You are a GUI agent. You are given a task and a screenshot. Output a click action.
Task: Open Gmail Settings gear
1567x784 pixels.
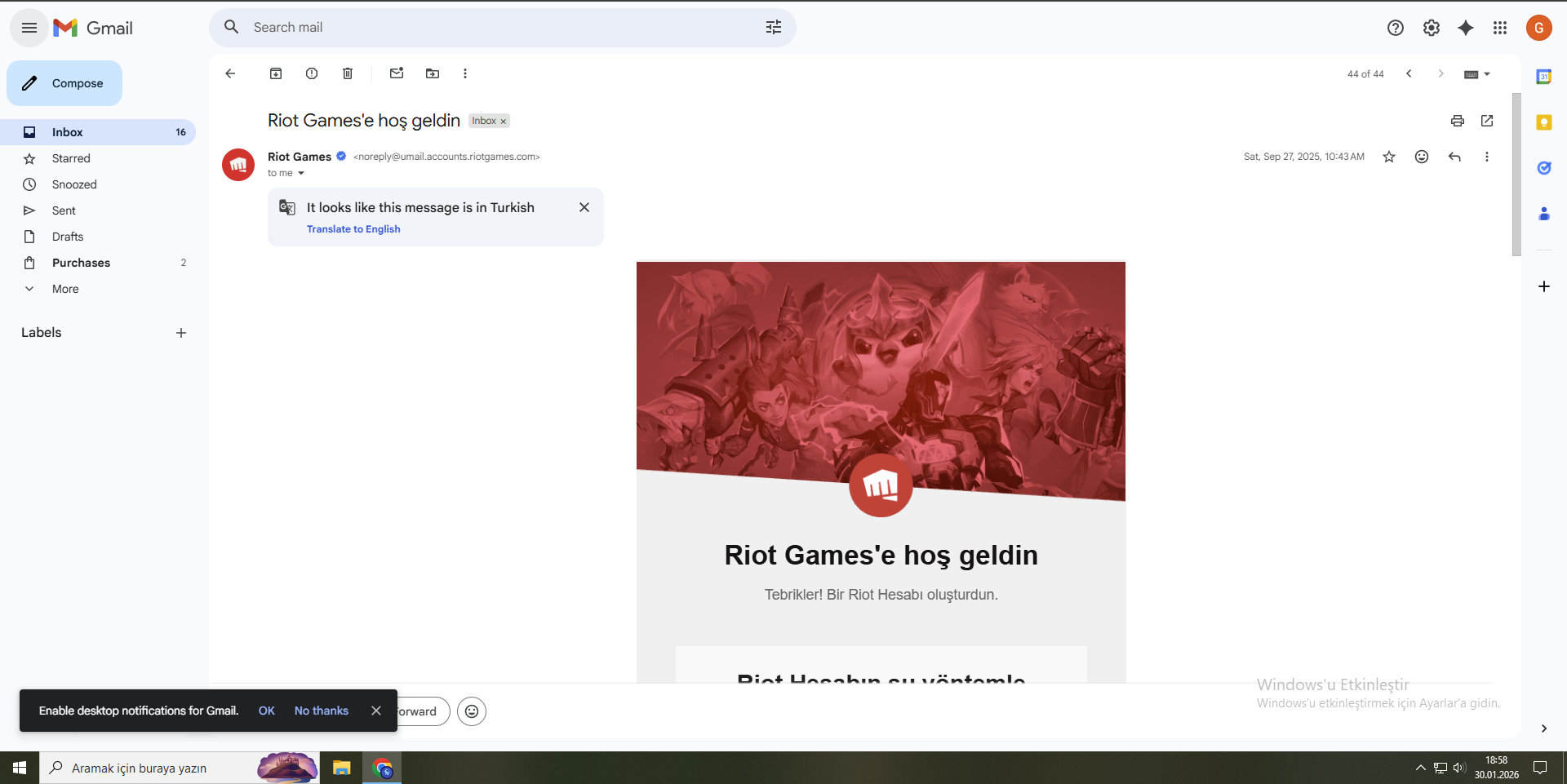pyautogui.click(x=1432, y=28)
